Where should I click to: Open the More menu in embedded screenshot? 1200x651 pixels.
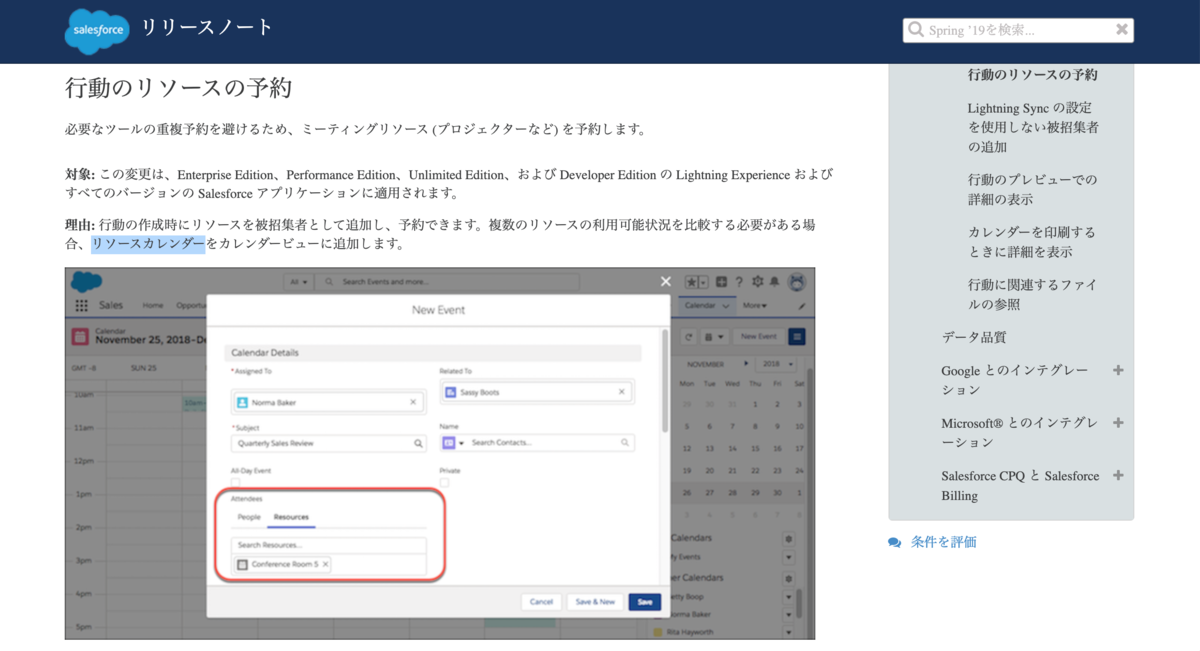coord(754,305)
